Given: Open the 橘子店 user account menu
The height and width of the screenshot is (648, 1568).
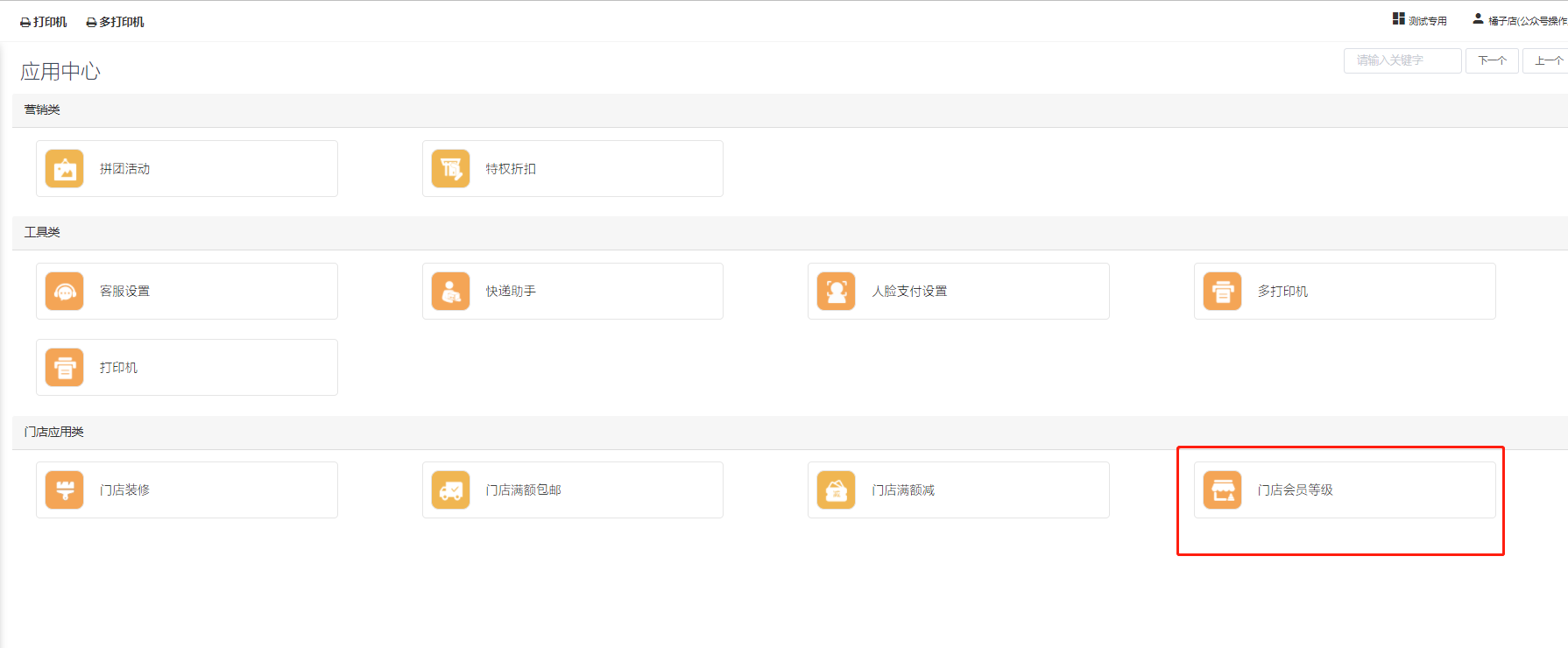Looking at the screenshot, I should tap(1521, 20).
